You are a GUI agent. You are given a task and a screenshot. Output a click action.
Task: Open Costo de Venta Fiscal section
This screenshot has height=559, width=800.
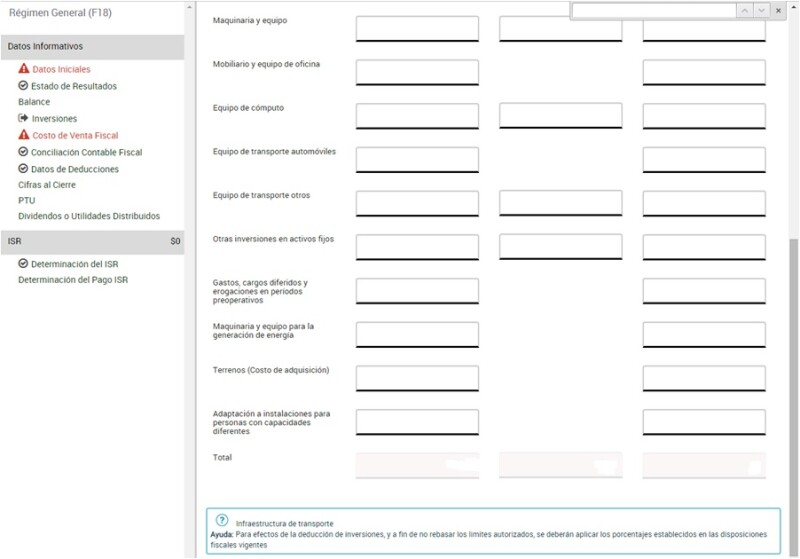point(76,135)
